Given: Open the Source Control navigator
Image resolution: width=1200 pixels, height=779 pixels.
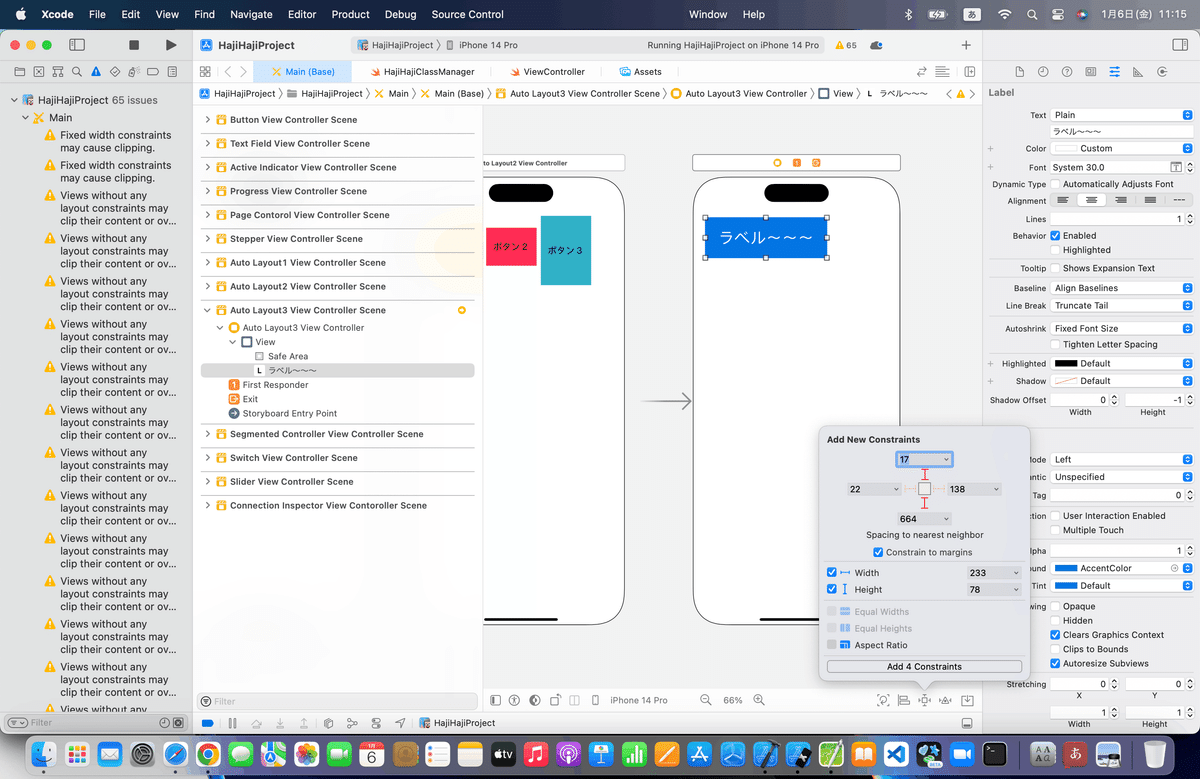Looking at the screenshot, I should (x=38, y=72).
